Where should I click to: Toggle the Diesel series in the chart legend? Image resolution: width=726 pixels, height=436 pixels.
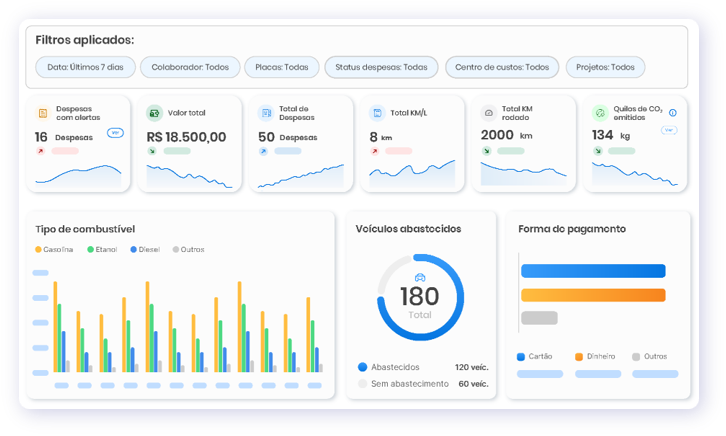144,249
